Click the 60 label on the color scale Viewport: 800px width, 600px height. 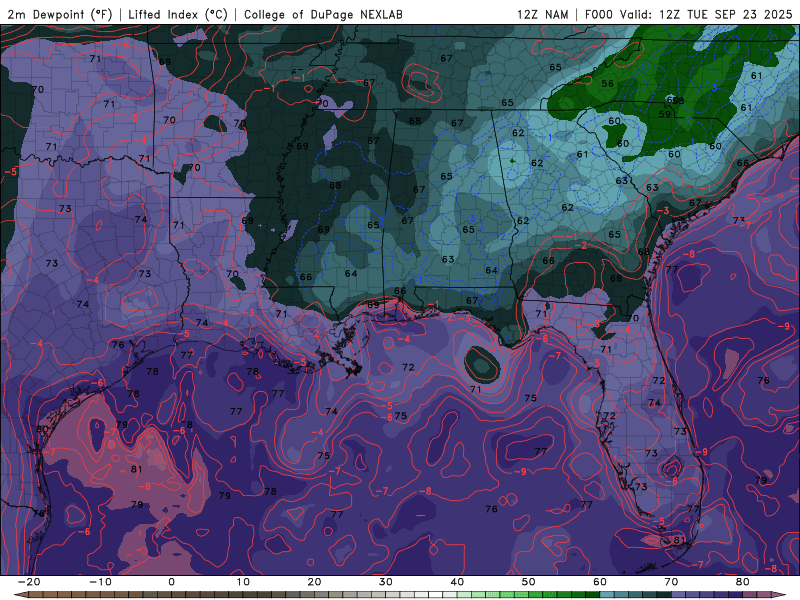pos(600,582)
